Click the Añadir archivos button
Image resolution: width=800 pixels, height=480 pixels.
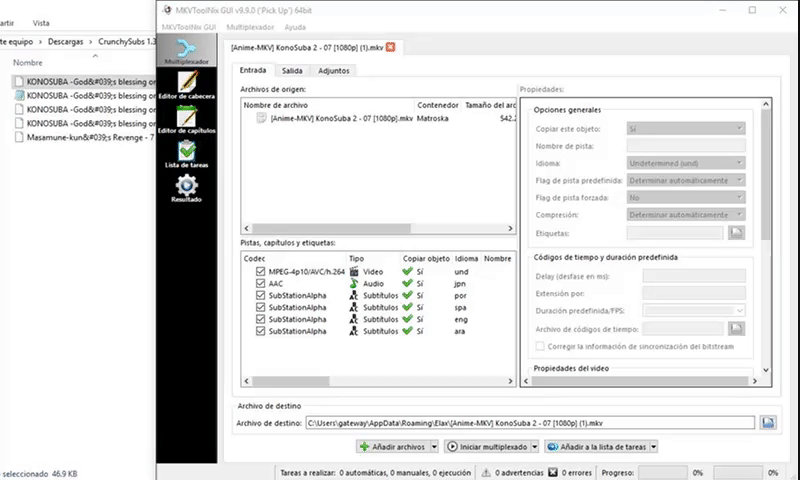[393, 447]
